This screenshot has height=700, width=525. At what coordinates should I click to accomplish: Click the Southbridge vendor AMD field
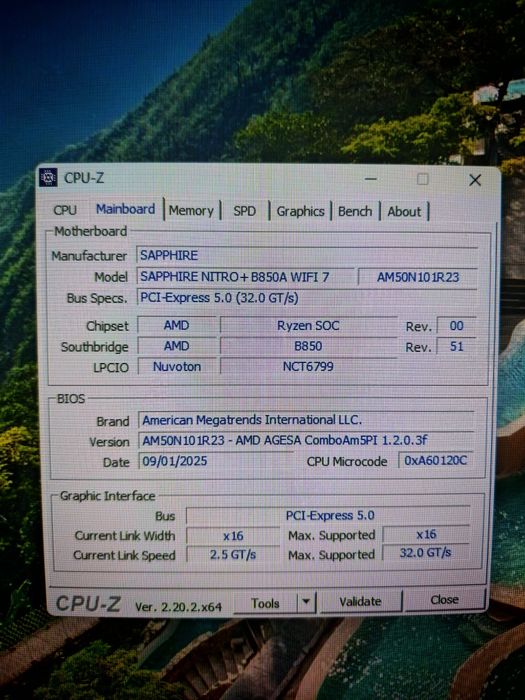[177, 346]
